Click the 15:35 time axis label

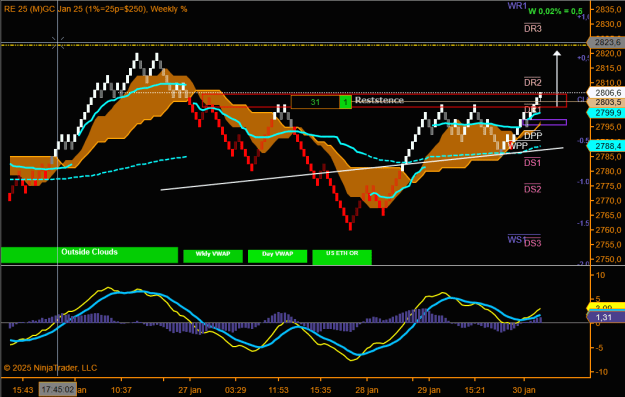point(320,390)
